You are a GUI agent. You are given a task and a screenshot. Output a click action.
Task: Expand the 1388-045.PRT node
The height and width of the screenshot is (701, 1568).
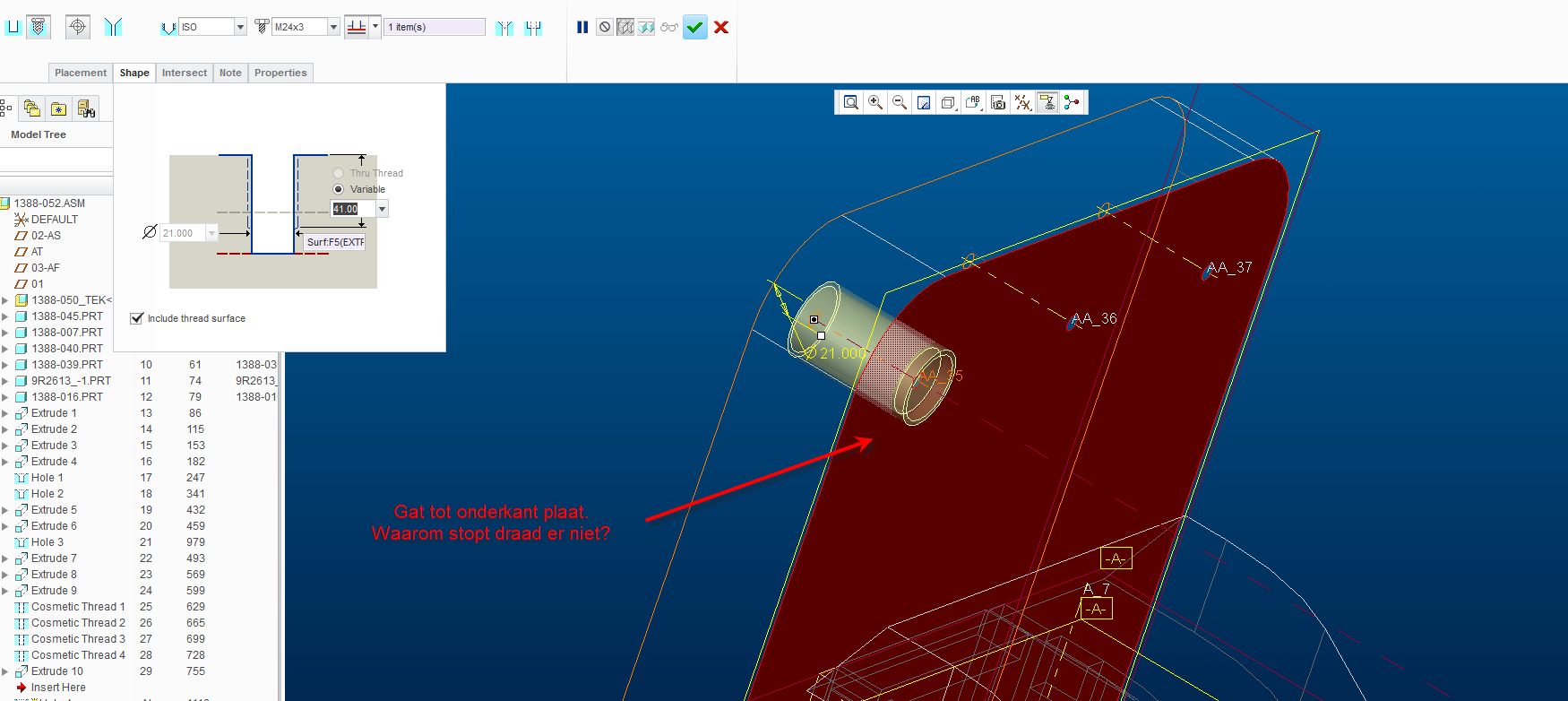5,316
